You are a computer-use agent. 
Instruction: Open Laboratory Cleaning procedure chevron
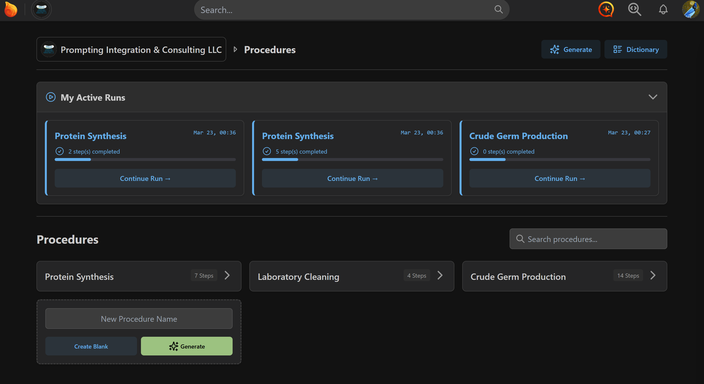point(440,275)
